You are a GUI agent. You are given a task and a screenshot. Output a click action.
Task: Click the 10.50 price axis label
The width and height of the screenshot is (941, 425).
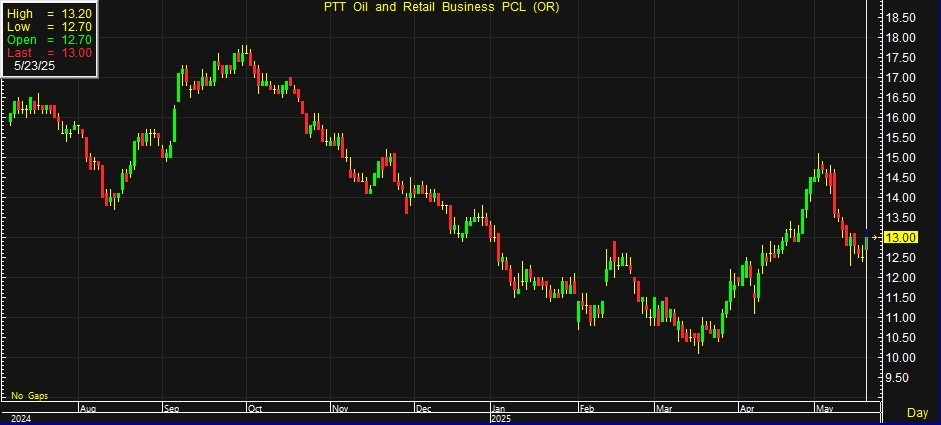pyautogui.click(x=901, y=337)
